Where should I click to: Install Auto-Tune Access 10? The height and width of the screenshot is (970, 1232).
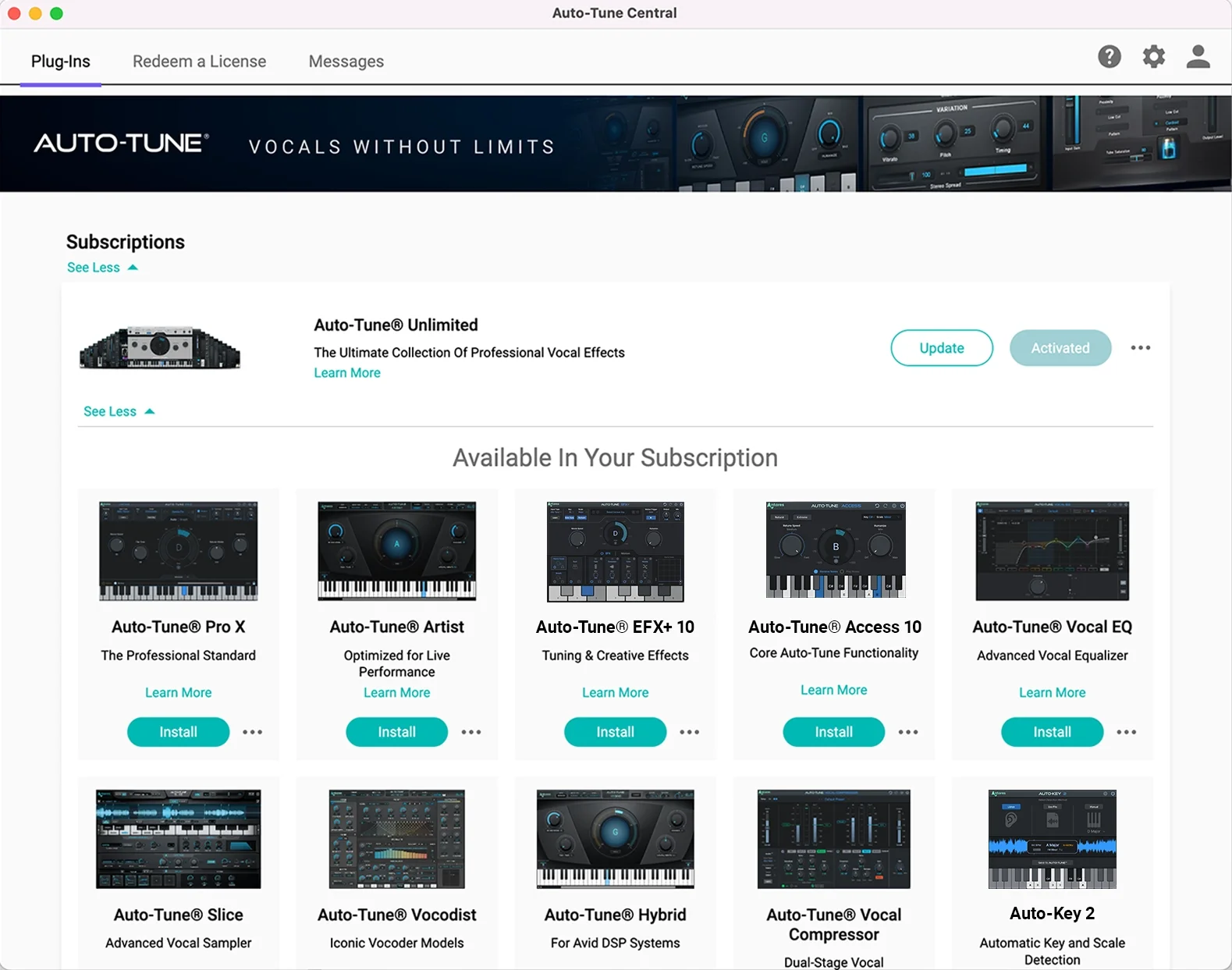833,732
